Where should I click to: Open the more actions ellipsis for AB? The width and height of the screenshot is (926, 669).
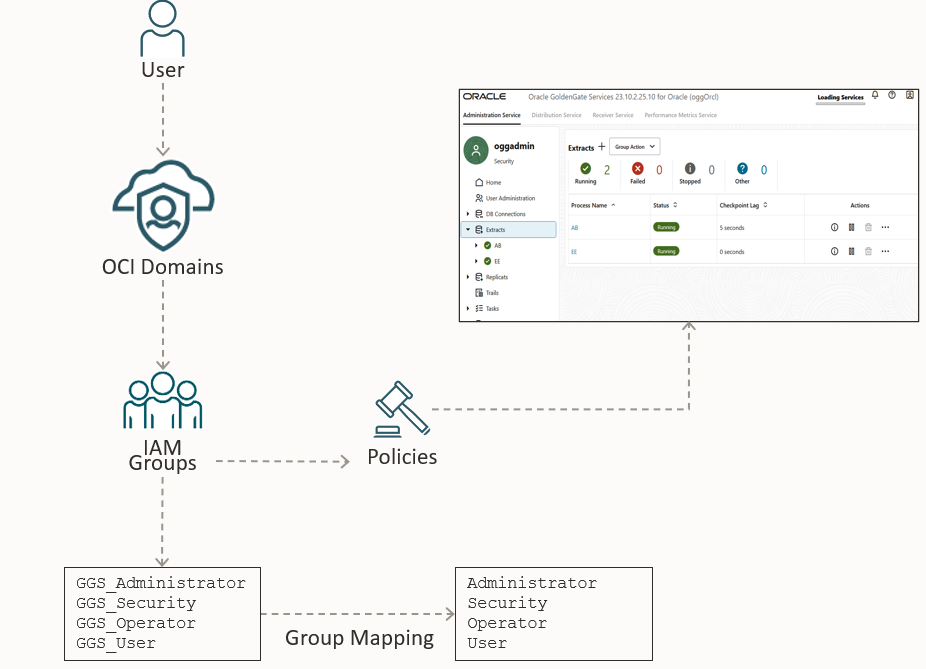885,227
